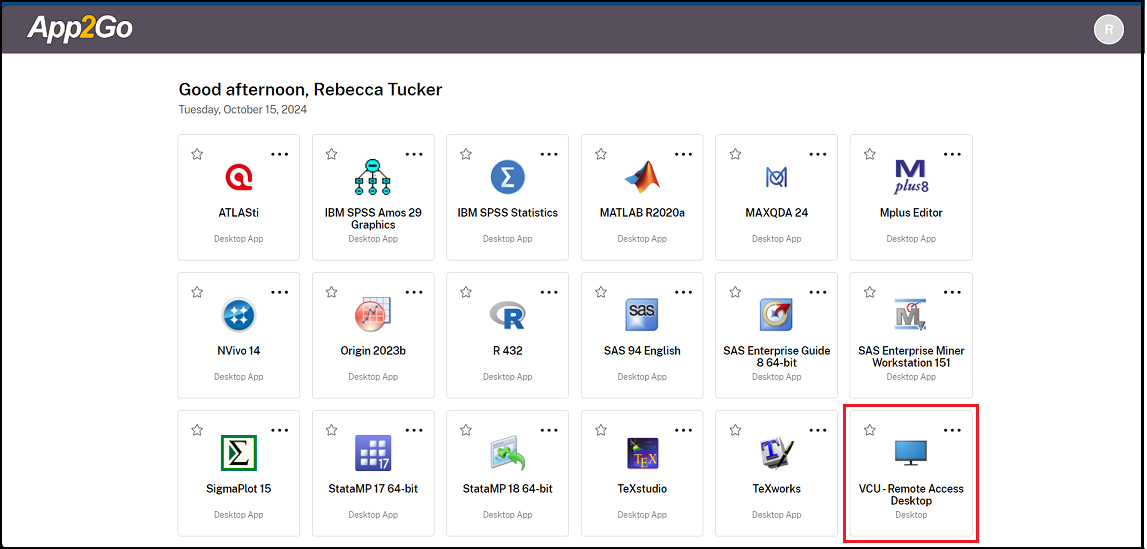
Task: Open the MAXQDA 24 icon
Action: [776, 177]
